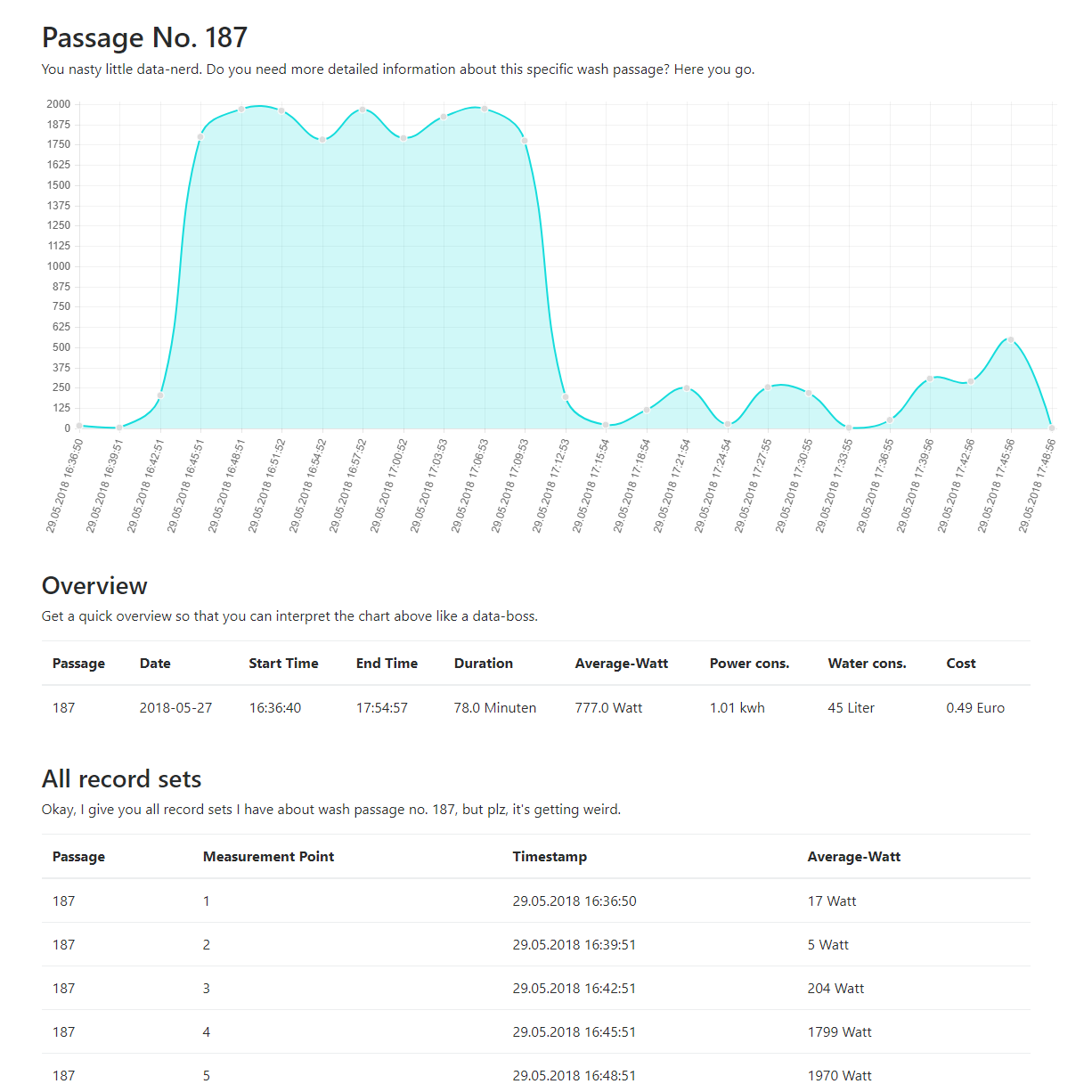The width and height of the screenshot is (1092, 1092).
Task: Click the chart data point at 16:48:51
Action: (x=241, y=110)
